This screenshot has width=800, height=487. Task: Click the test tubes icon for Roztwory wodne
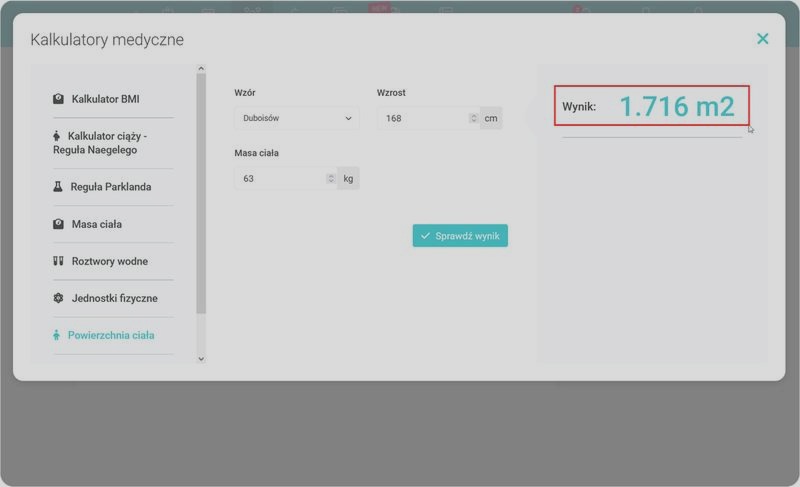click(58, 261)
